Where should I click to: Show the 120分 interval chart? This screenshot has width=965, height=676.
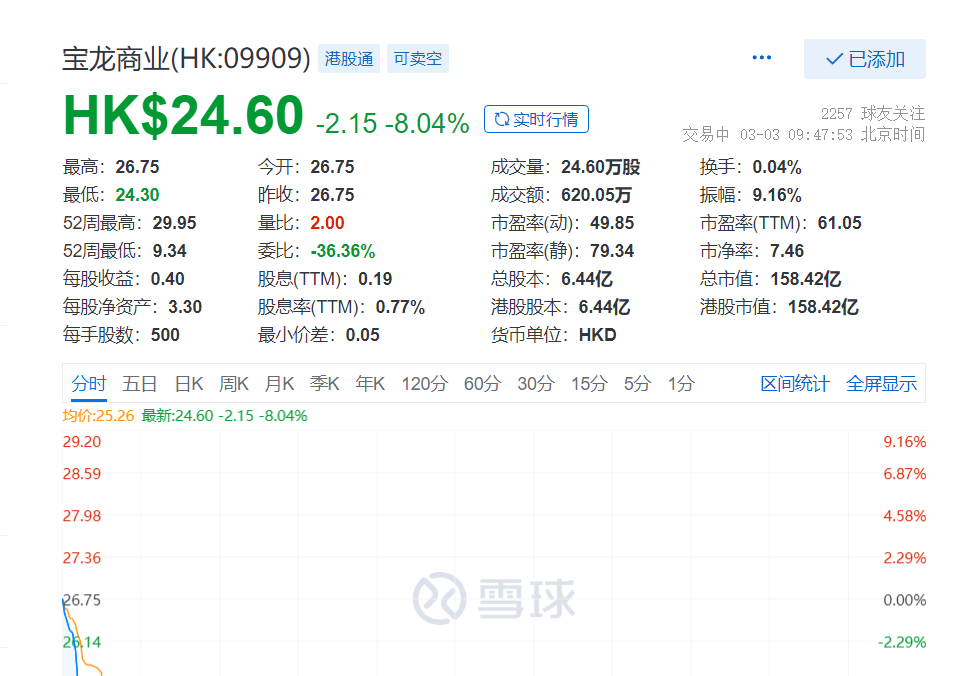coord(425,384)
